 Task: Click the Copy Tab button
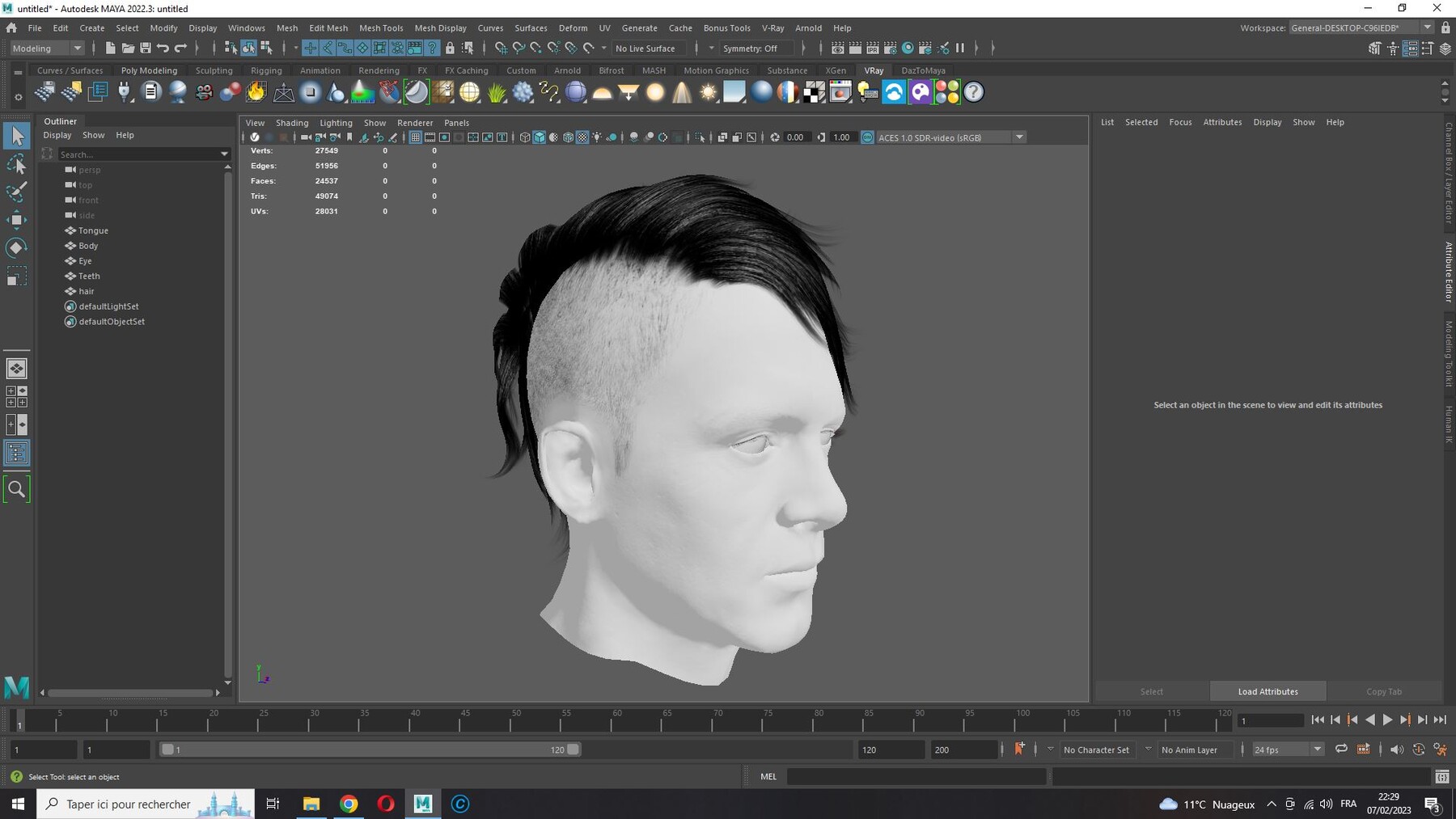[1384, 691]
